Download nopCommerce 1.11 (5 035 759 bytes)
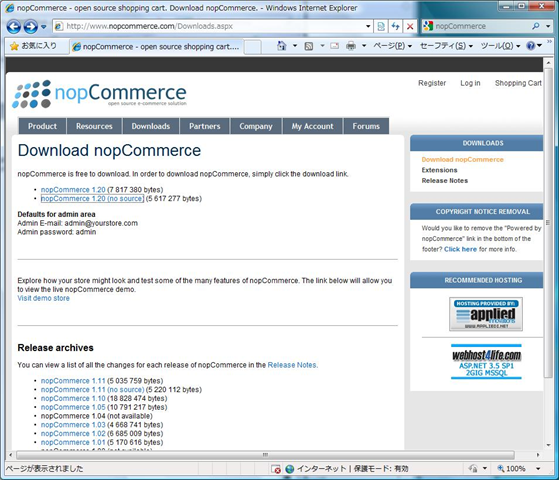The width and height of the screenshot is (559, 480). pyautogui.click(x=73, y=381)
